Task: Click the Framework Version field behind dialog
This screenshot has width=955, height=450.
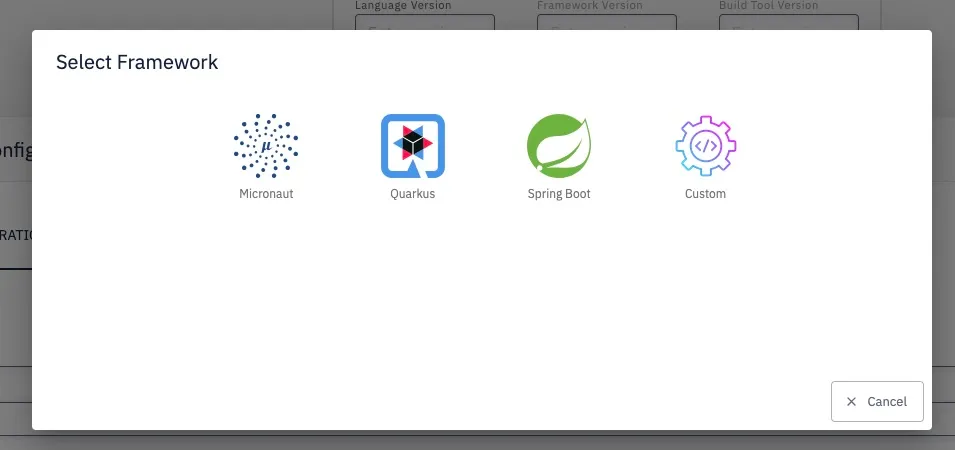Action: click(x=607, y=23)
